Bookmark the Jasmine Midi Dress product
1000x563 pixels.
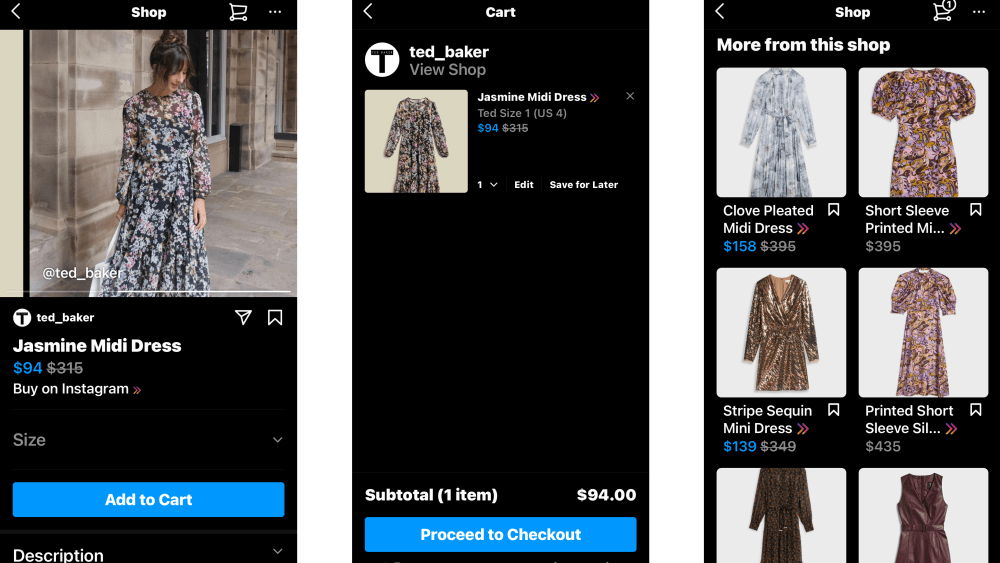[275, 317]
